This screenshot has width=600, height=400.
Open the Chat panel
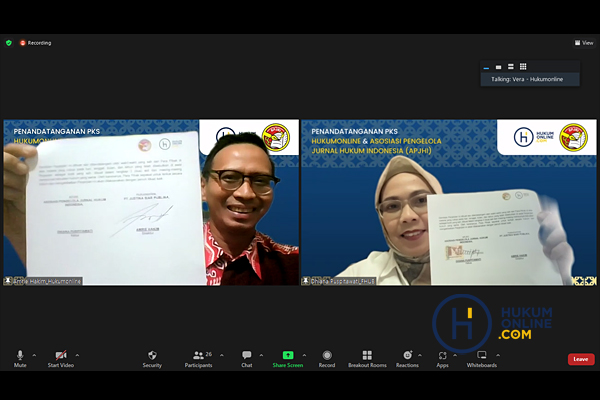tap(247, 359)
